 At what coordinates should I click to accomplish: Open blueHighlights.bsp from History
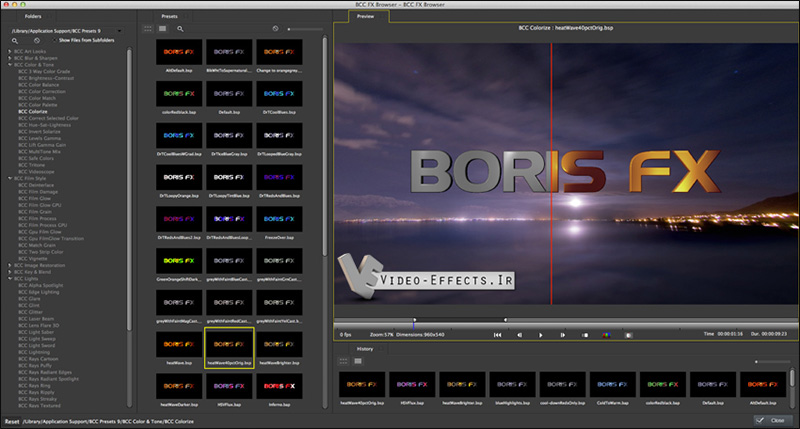pos(512,385)
